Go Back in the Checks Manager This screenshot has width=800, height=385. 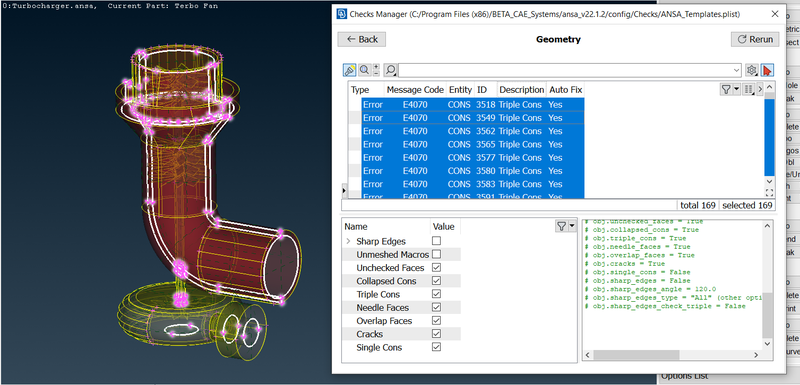click(x=362, y=39)
